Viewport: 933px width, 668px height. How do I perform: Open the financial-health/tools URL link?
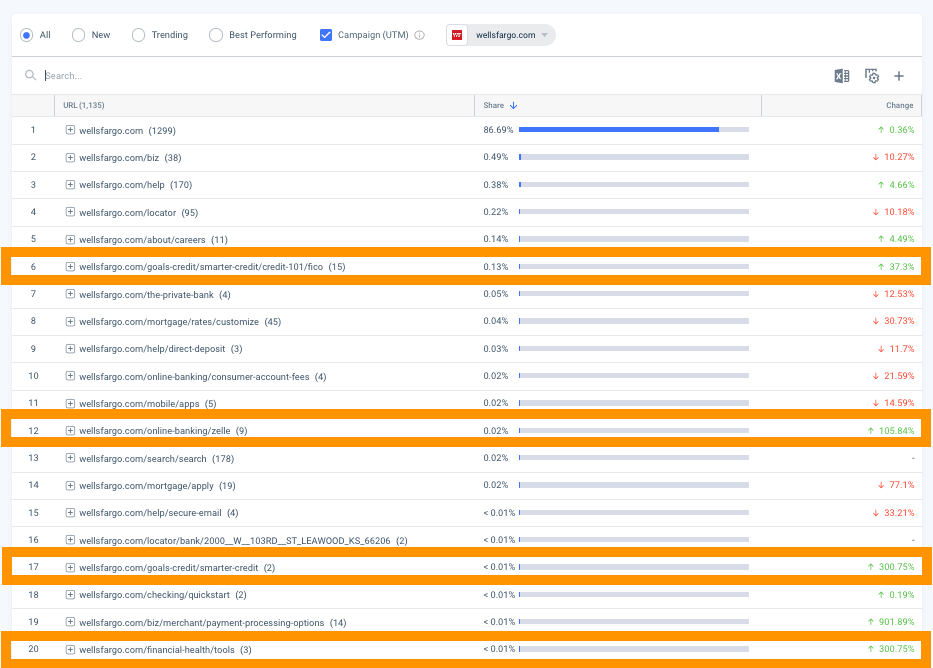tap(156, 650)
